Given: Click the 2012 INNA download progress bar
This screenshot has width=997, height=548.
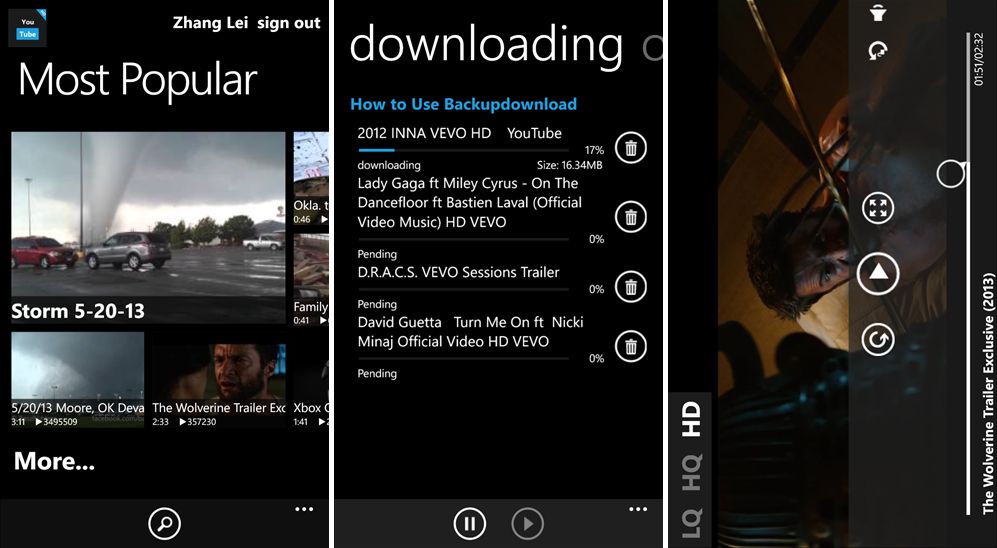Looking at the screenshot, I should [x=463, y=151].
